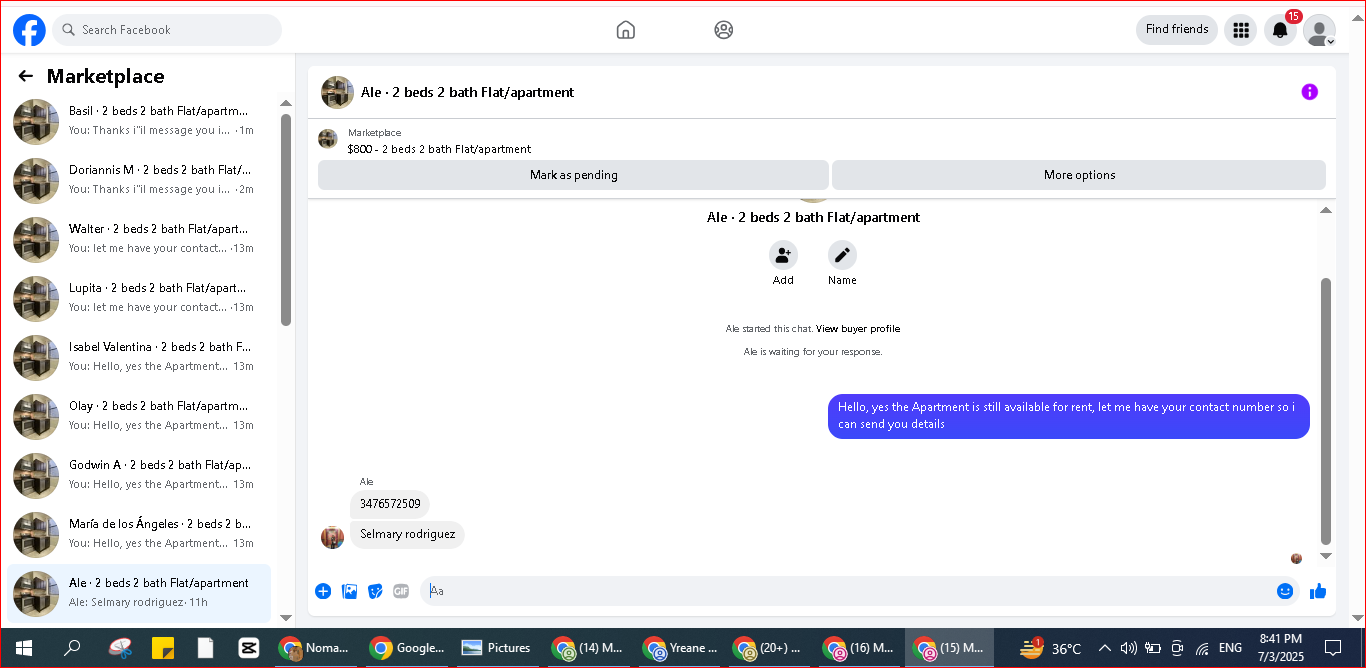This screenshot has height=668, width=1366.
Task: Open Windows Start menu
Action: 23,648
